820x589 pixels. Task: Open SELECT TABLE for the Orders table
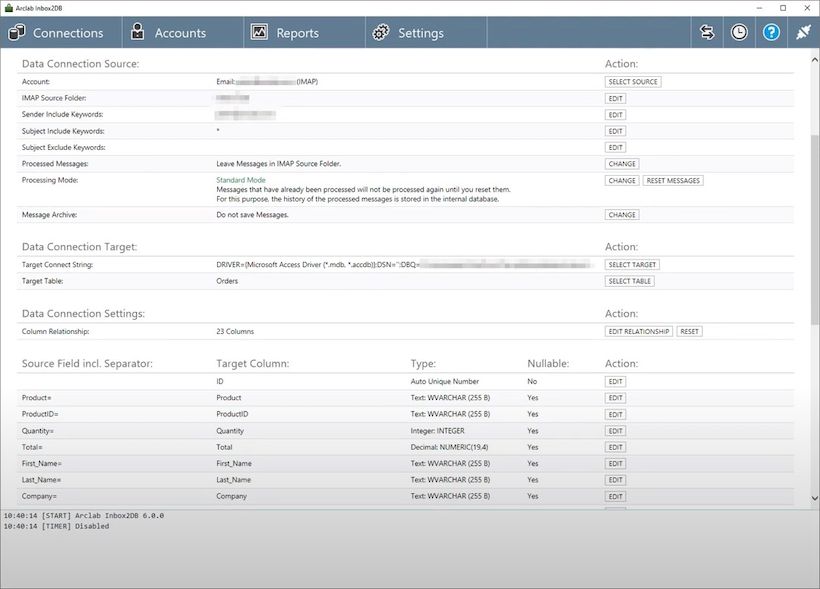pyautogui.click(x=629, y=281)
